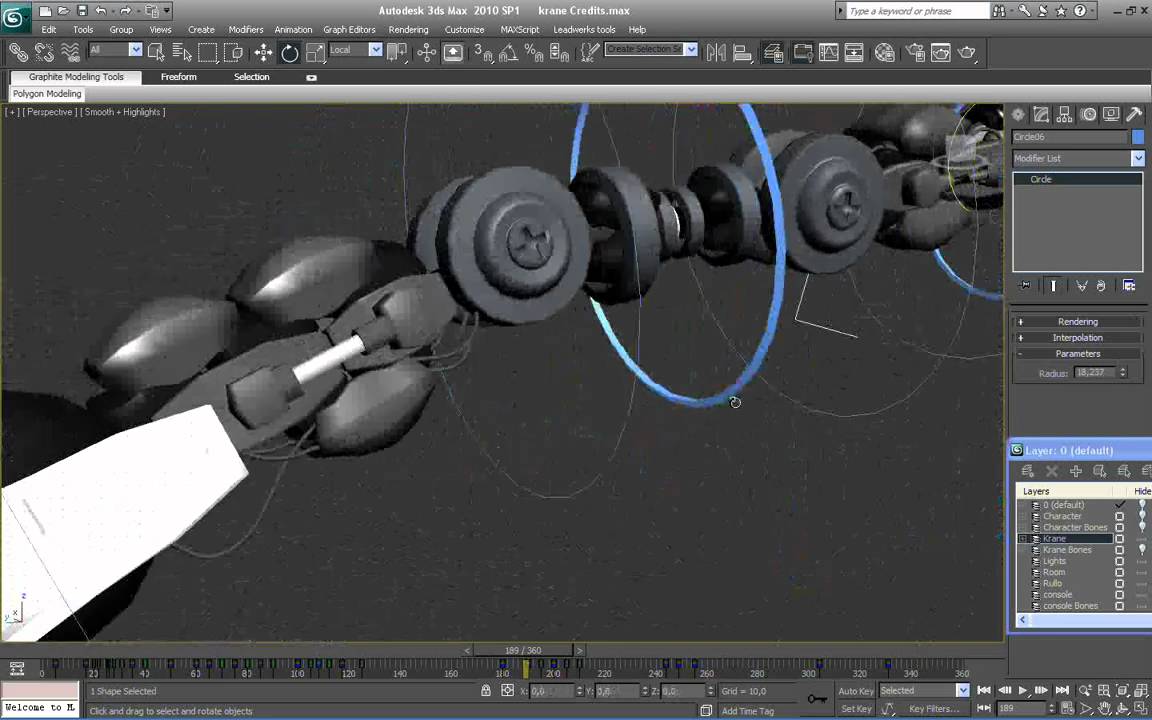
Task: Open the Animation menu
Action: click(x=293, y=29)
